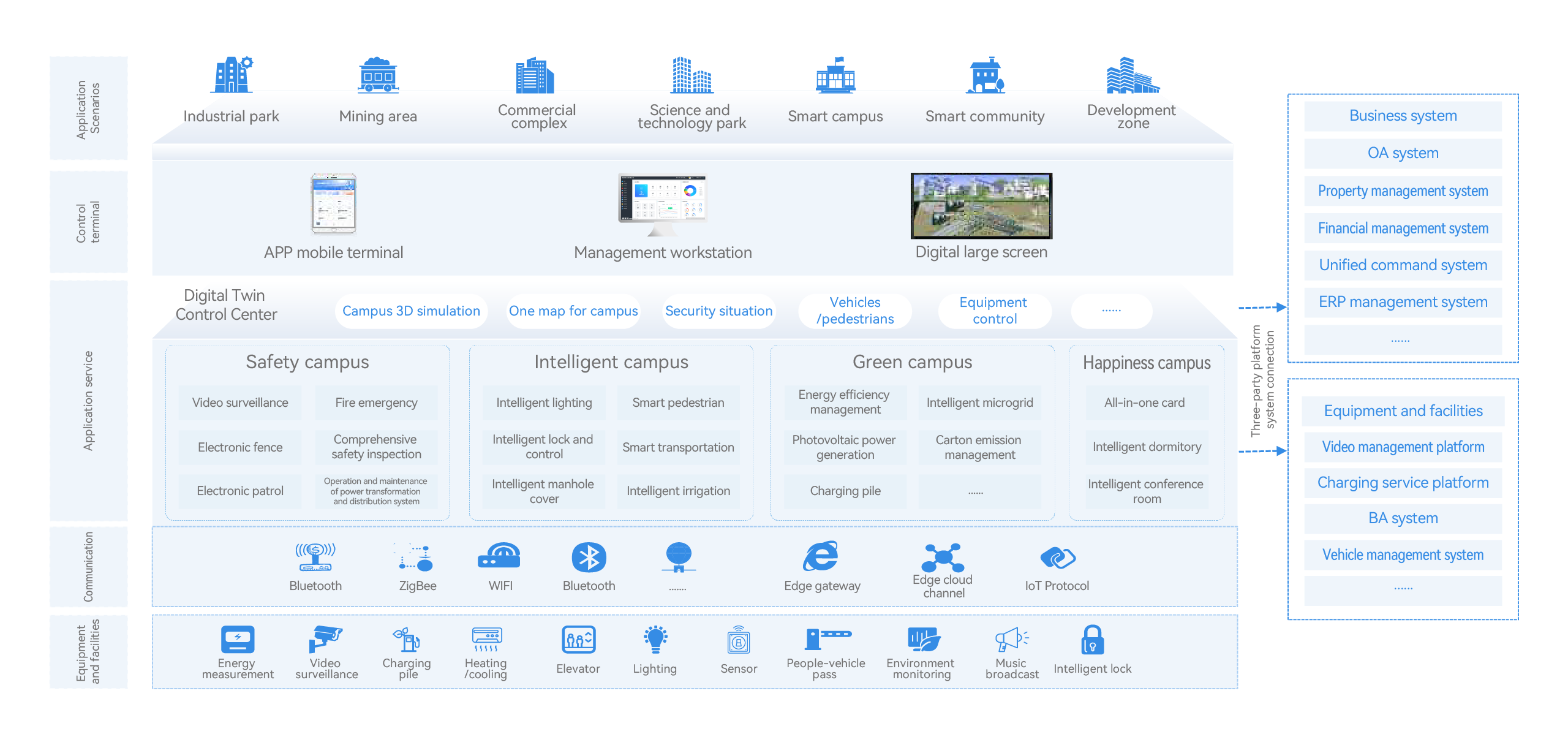The height and width of the screenshot is (745, 1568).
Task: Open the OA system link
Action: pos(1403,153)
